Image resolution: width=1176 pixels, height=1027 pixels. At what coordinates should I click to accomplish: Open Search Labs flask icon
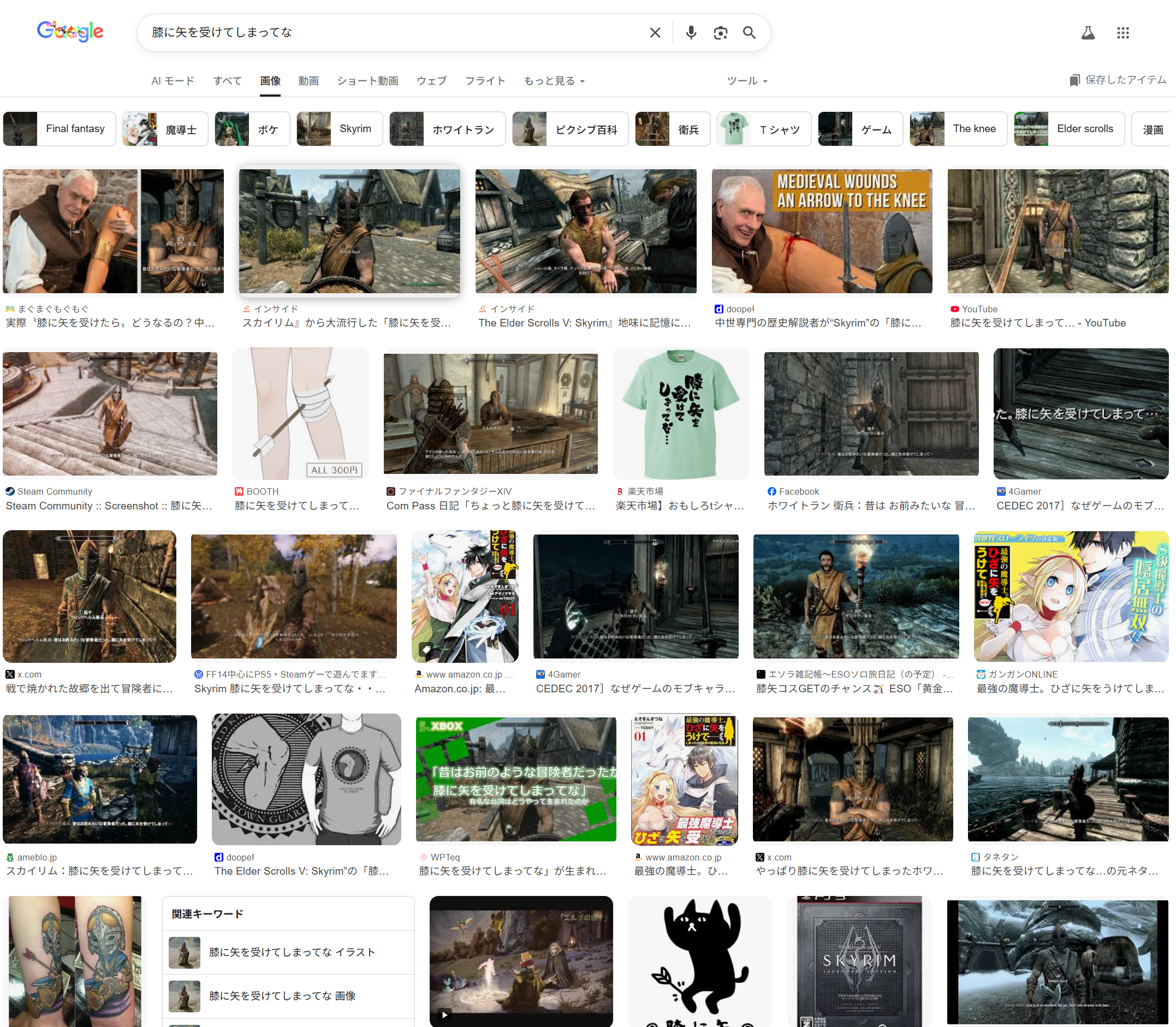(x=1087, y=33)
